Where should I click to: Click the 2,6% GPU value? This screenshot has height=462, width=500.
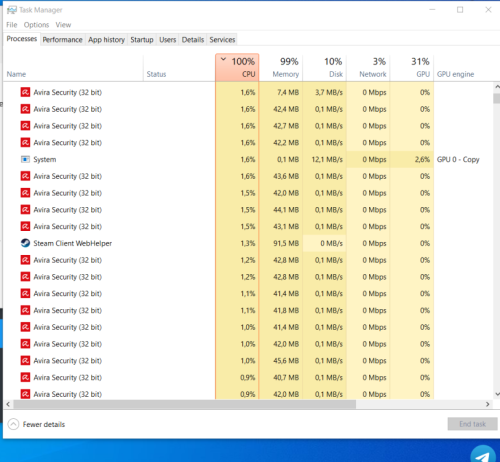(x=422, y=159)
